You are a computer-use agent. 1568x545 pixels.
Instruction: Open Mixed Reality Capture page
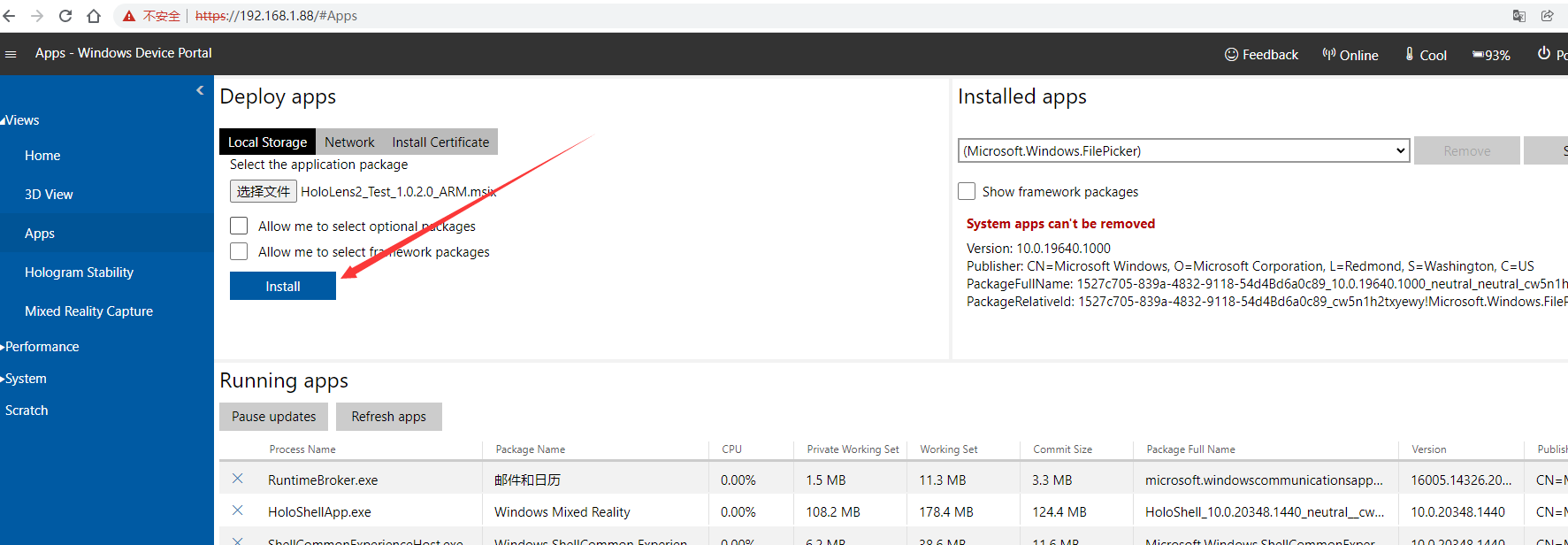88,311
